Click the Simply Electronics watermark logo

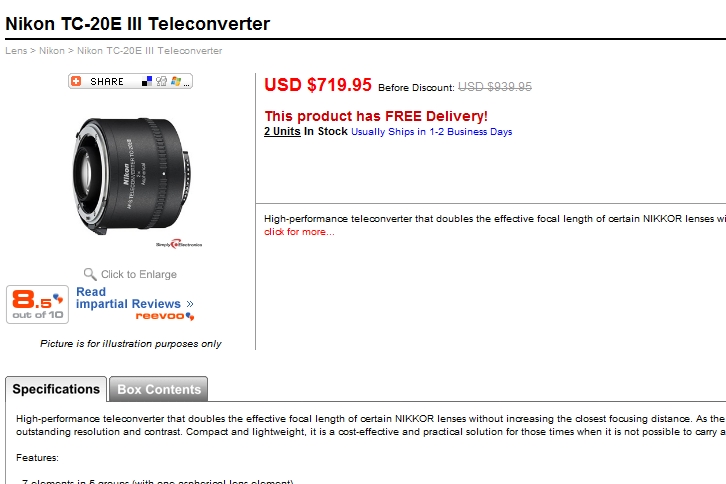coord(179,244)
